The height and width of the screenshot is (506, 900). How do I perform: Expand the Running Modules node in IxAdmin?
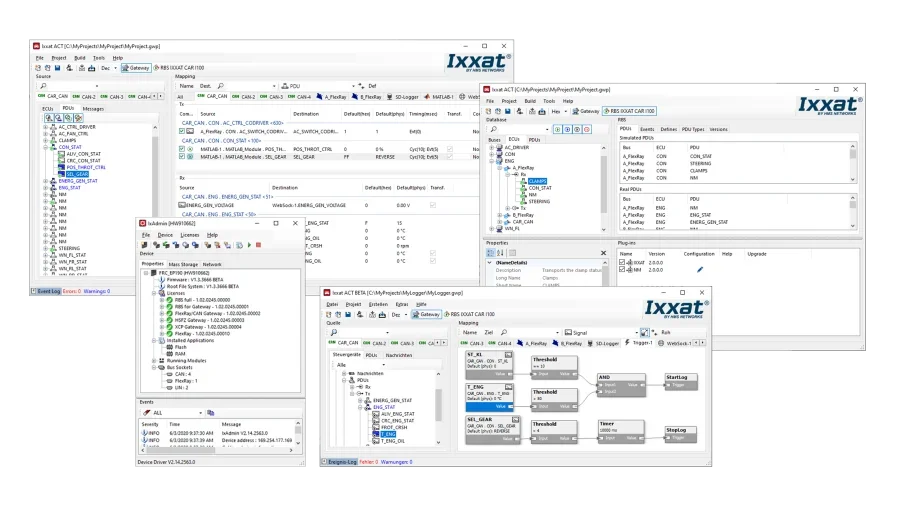tap(154, 361)
